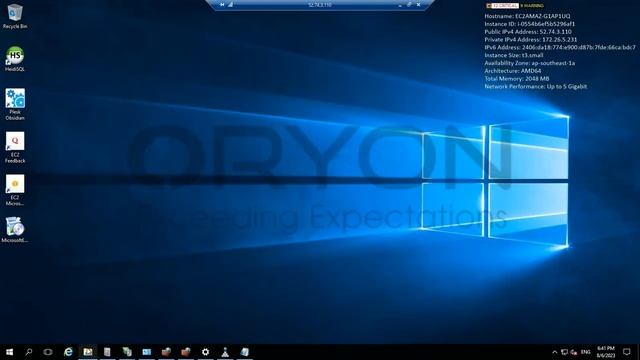Click the connection bar signal-strength icon
This screenshot has width=640, height=360.
230,5
